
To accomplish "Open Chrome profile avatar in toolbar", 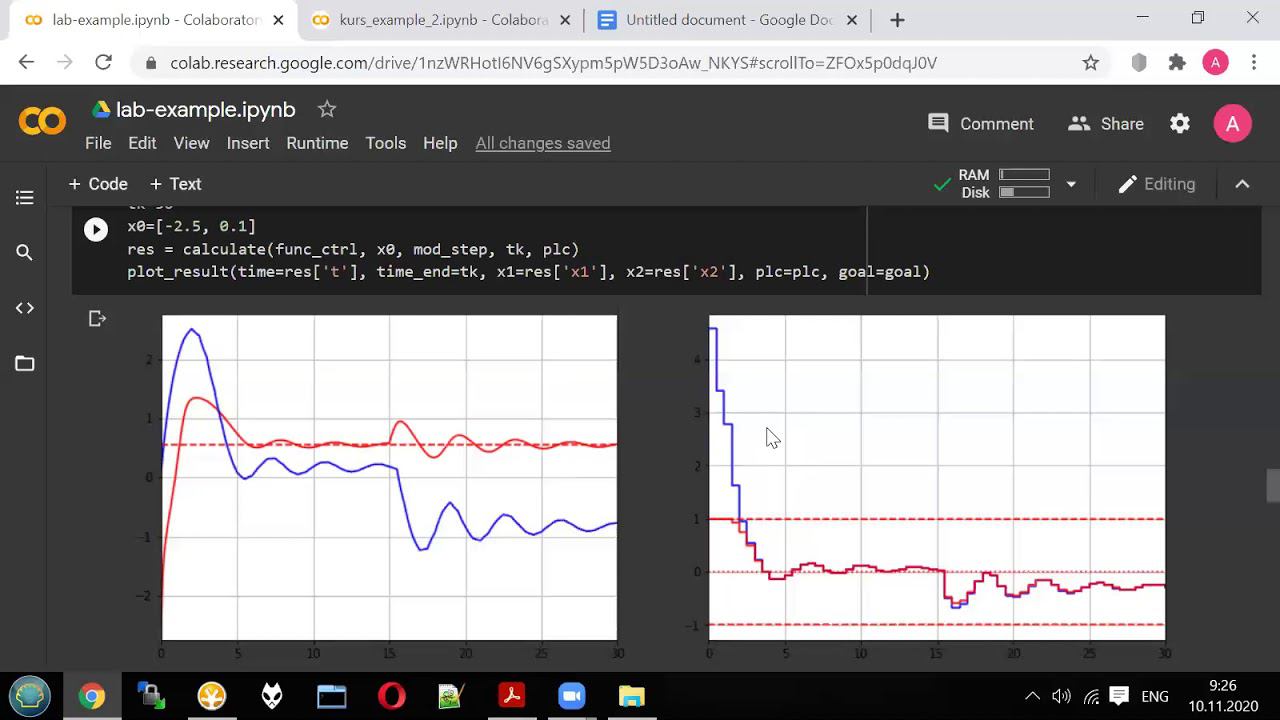I will click(1215, 62).
